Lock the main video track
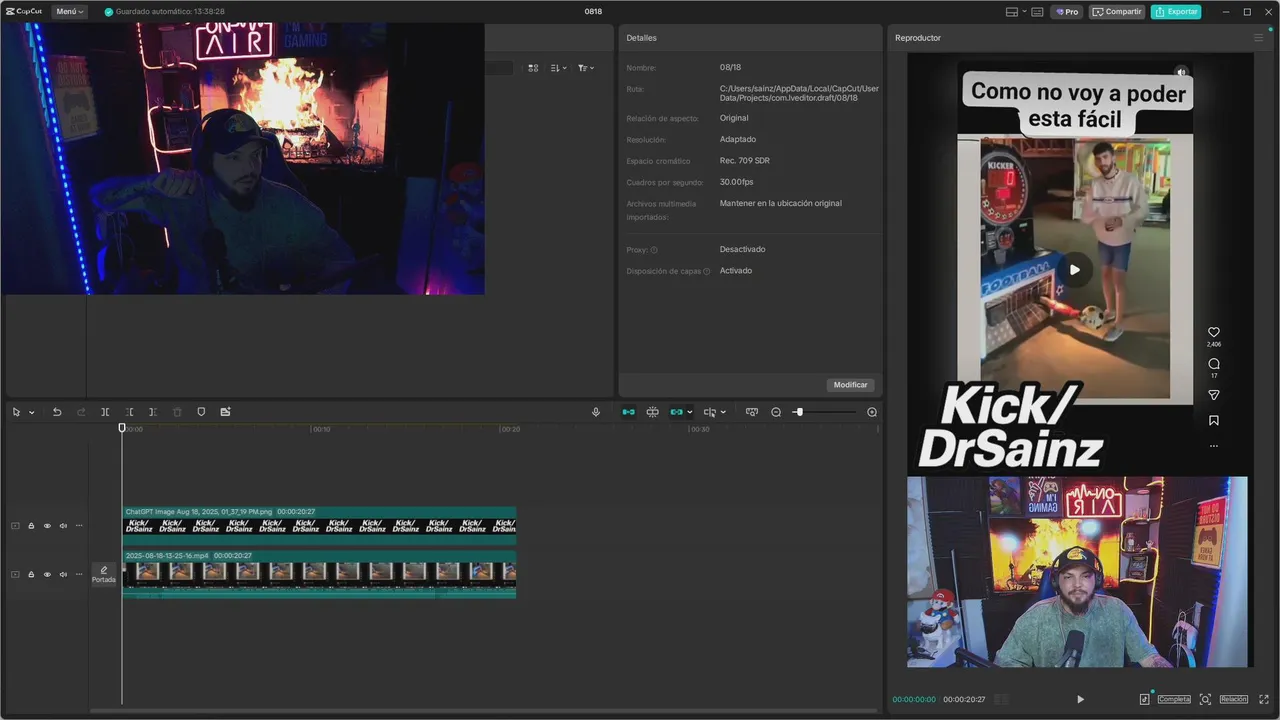Screen dimensions: 1280x720 (x=31, y=574)
